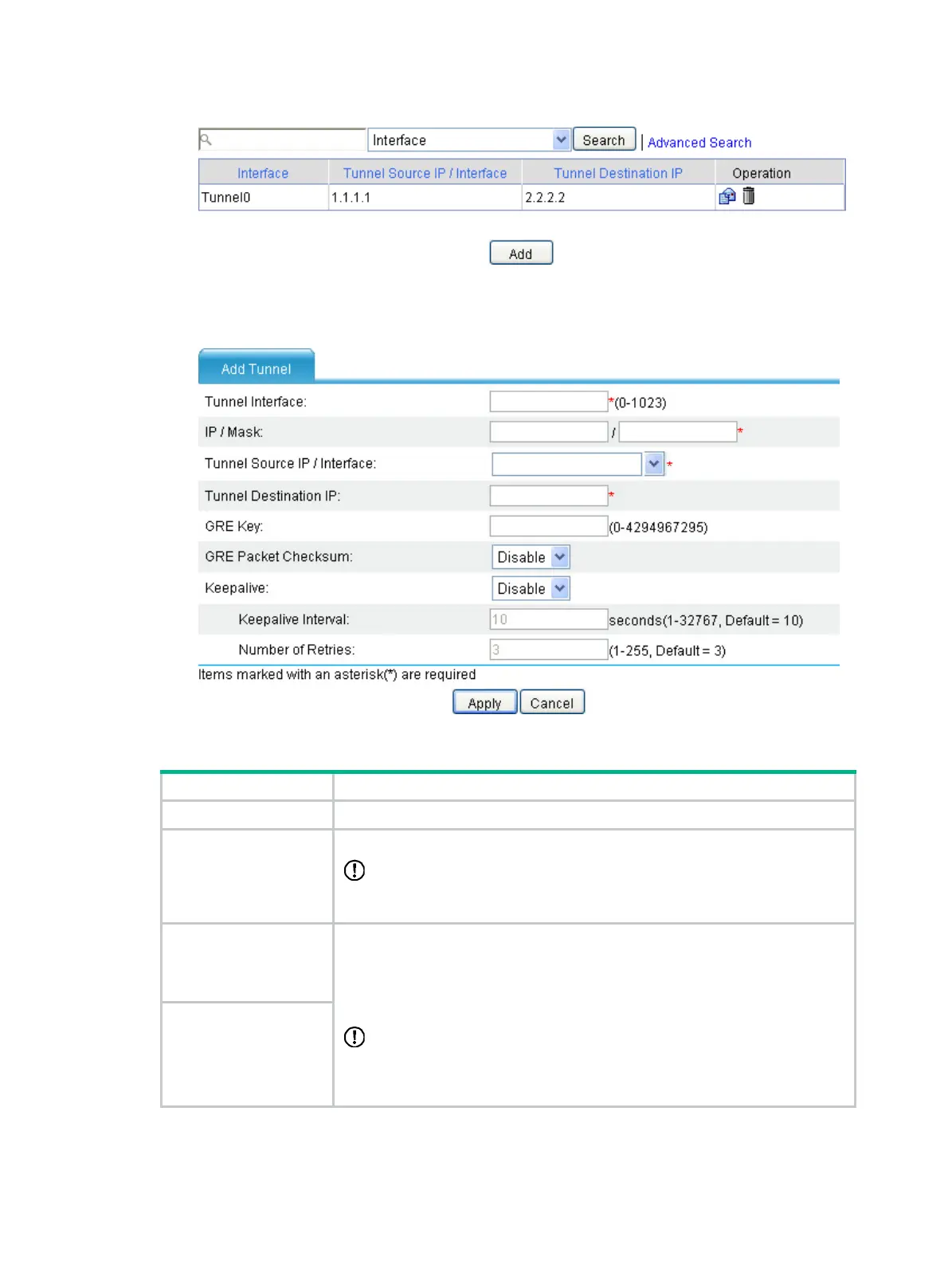Focus the search keyword text box
Viewport: 948px width, 1288px height.
[x=282, y=140]
